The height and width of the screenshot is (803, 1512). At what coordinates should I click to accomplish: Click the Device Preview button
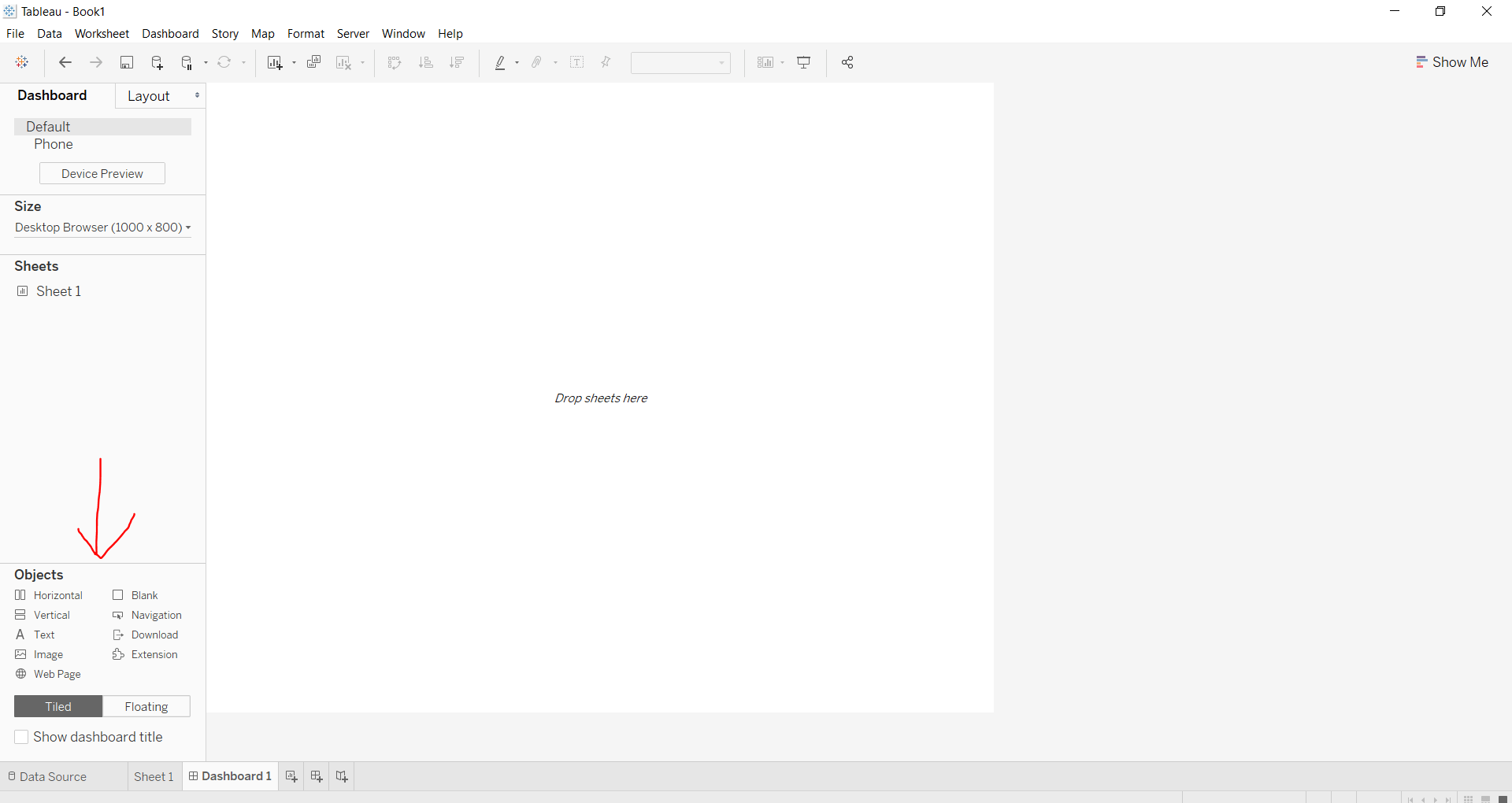pyautogui.click(x=102, y=173)
